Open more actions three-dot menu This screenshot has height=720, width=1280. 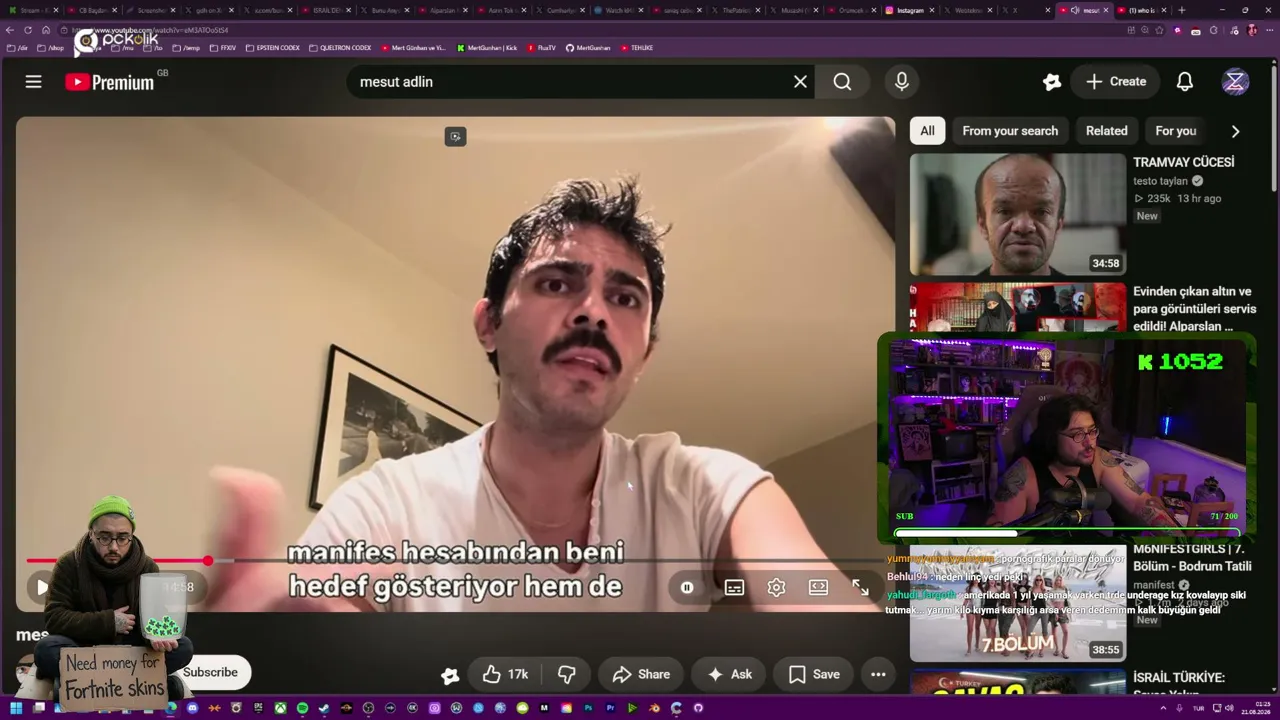point(878,675)
